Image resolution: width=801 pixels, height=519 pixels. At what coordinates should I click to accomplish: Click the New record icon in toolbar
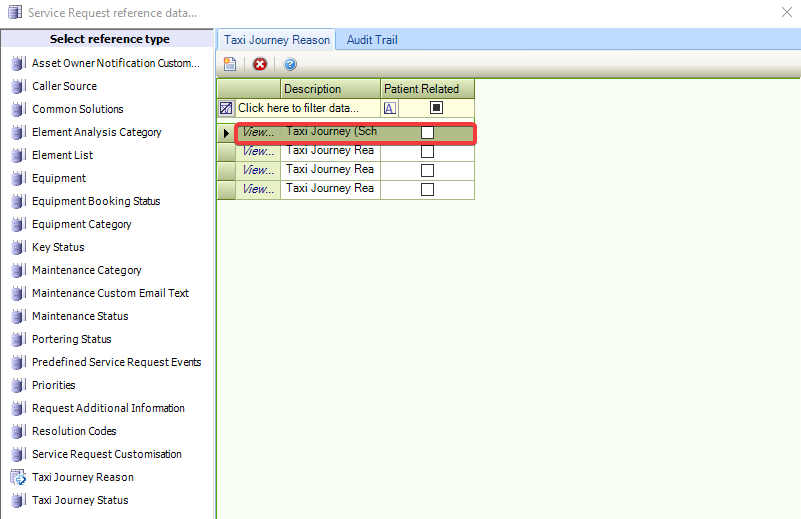point(230,64)
